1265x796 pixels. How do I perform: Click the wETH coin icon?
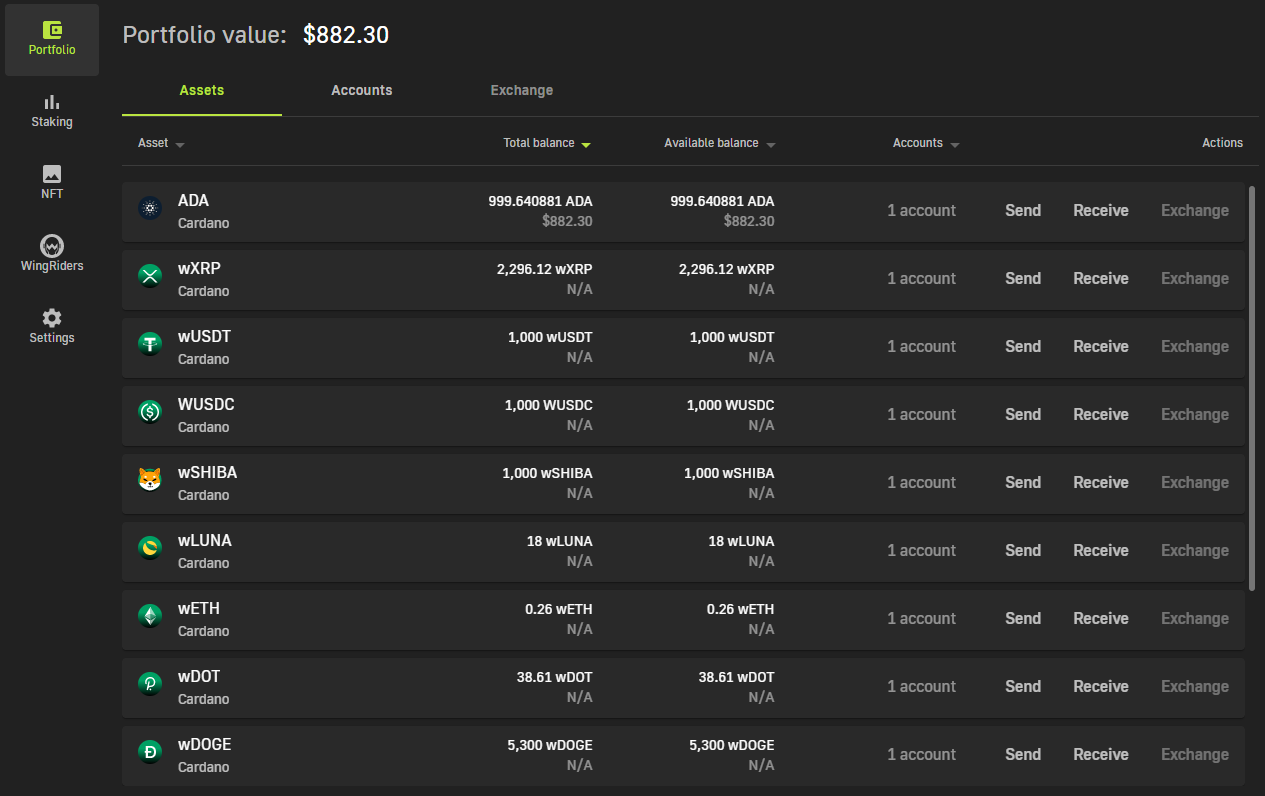coord(150,618)
